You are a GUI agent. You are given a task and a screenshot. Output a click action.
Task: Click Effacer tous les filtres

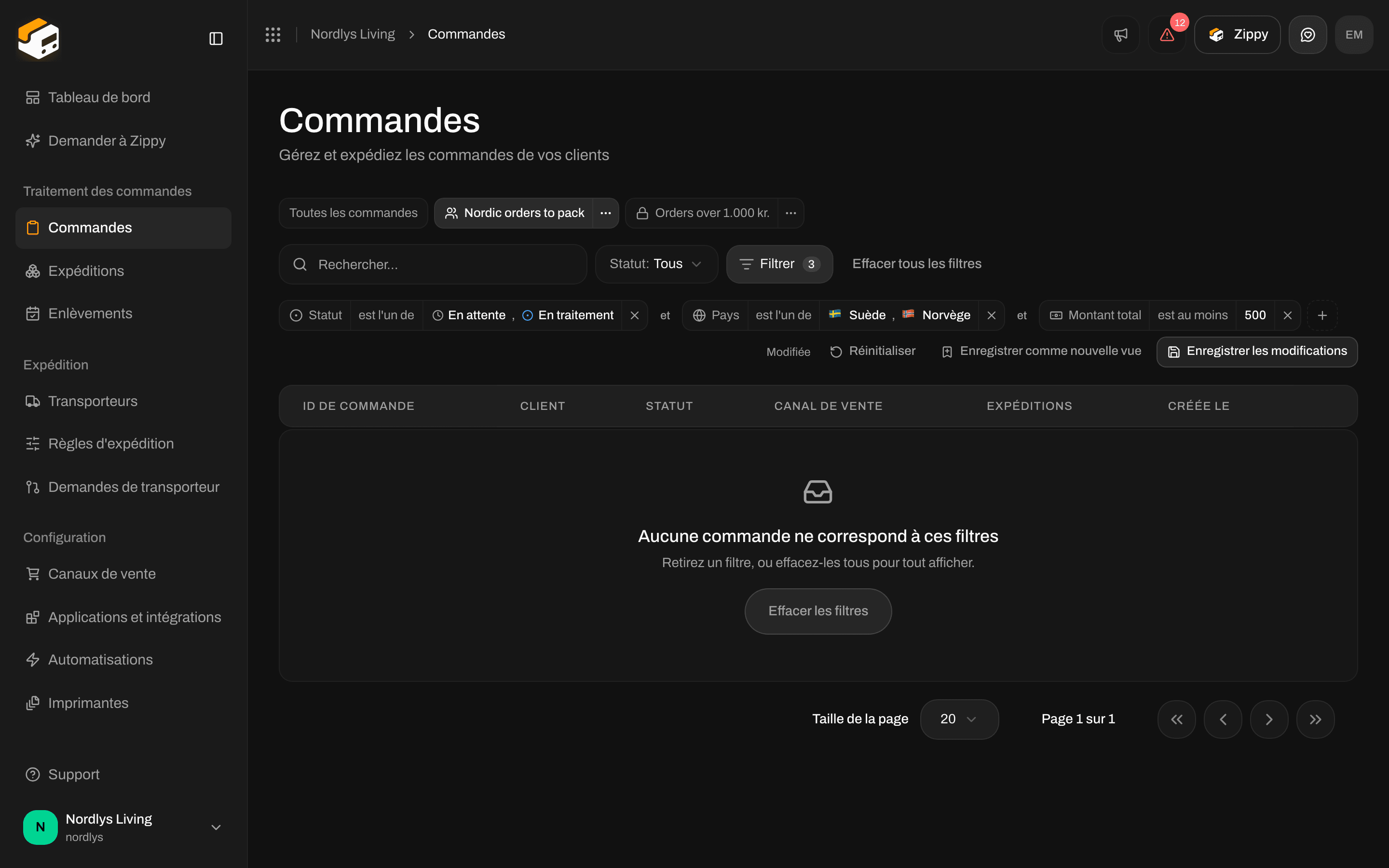[917, 263]
